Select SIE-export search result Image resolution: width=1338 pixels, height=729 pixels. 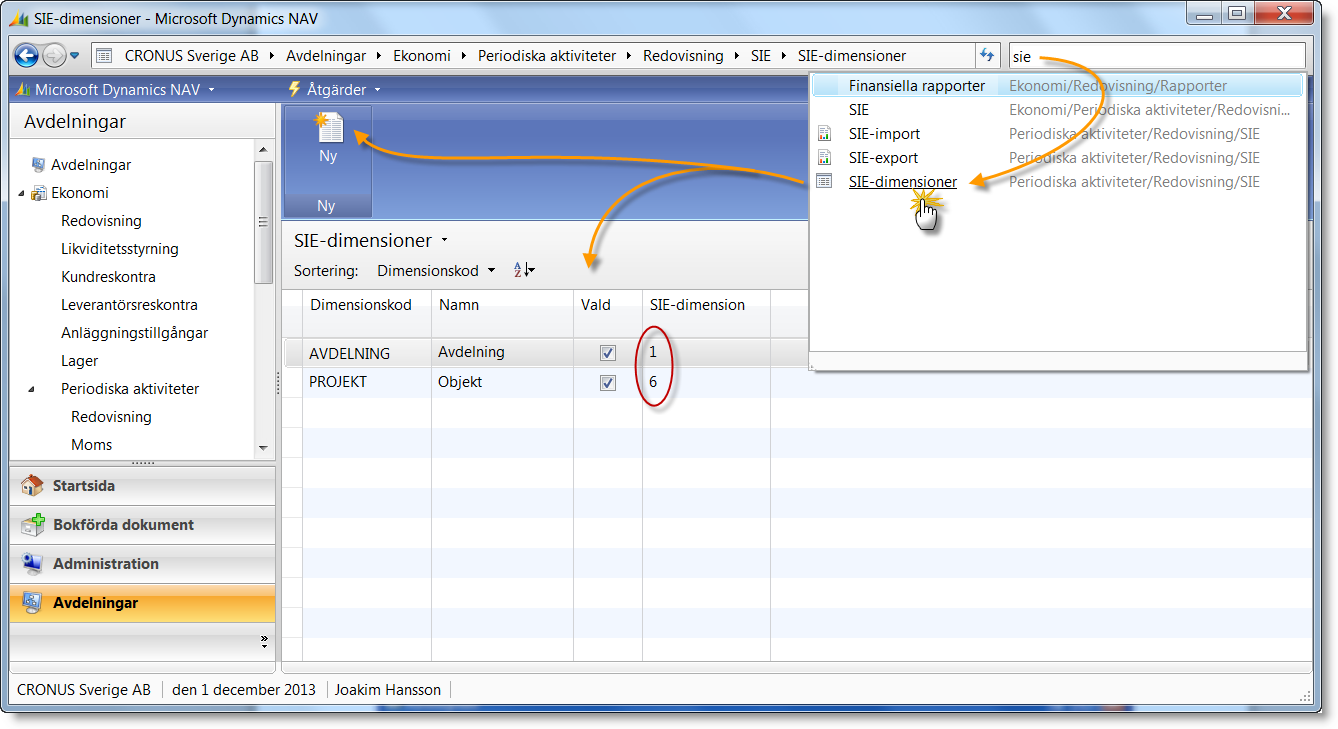1056,158
